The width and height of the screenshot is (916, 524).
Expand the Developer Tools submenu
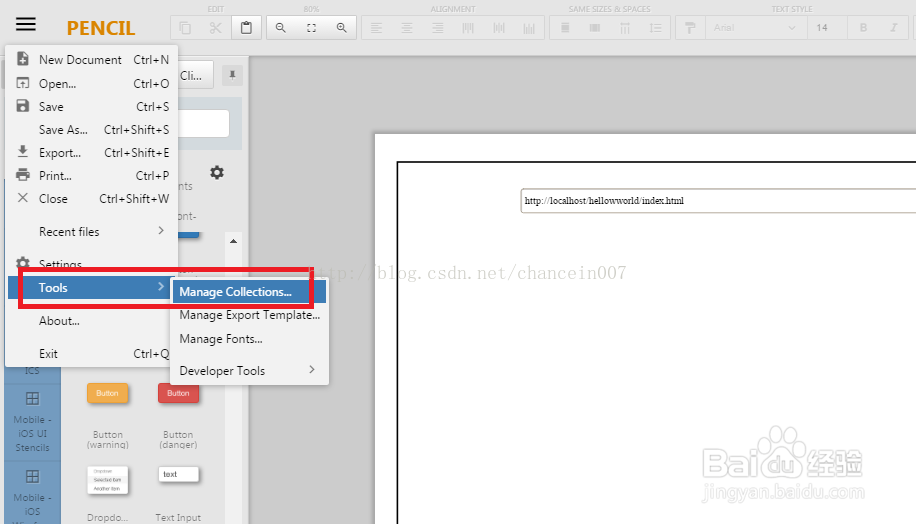click(x=249, y=370)
